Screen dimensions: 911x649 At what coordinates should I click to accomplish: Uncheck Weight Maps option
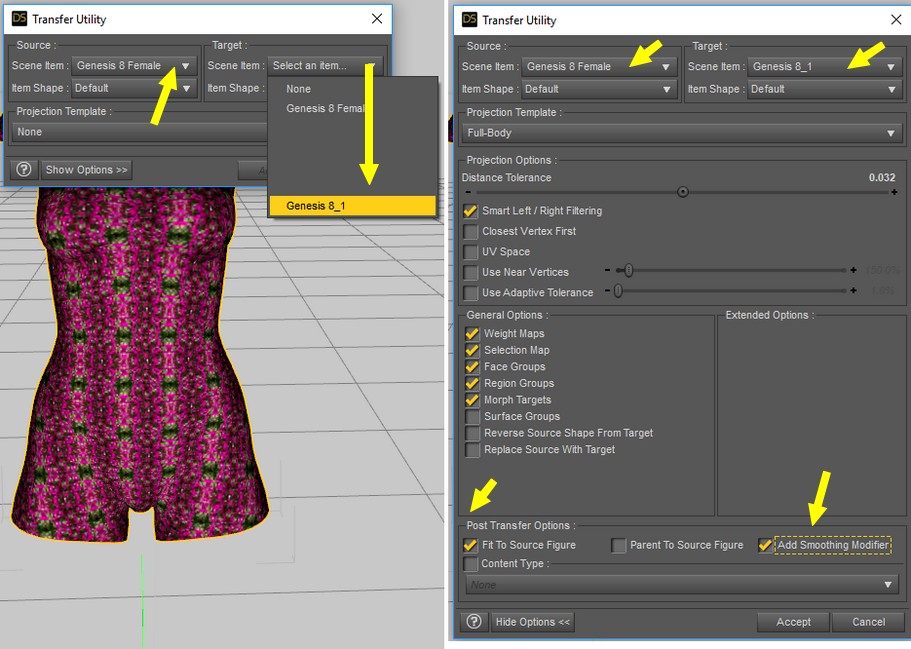click(x=472, y=334)
